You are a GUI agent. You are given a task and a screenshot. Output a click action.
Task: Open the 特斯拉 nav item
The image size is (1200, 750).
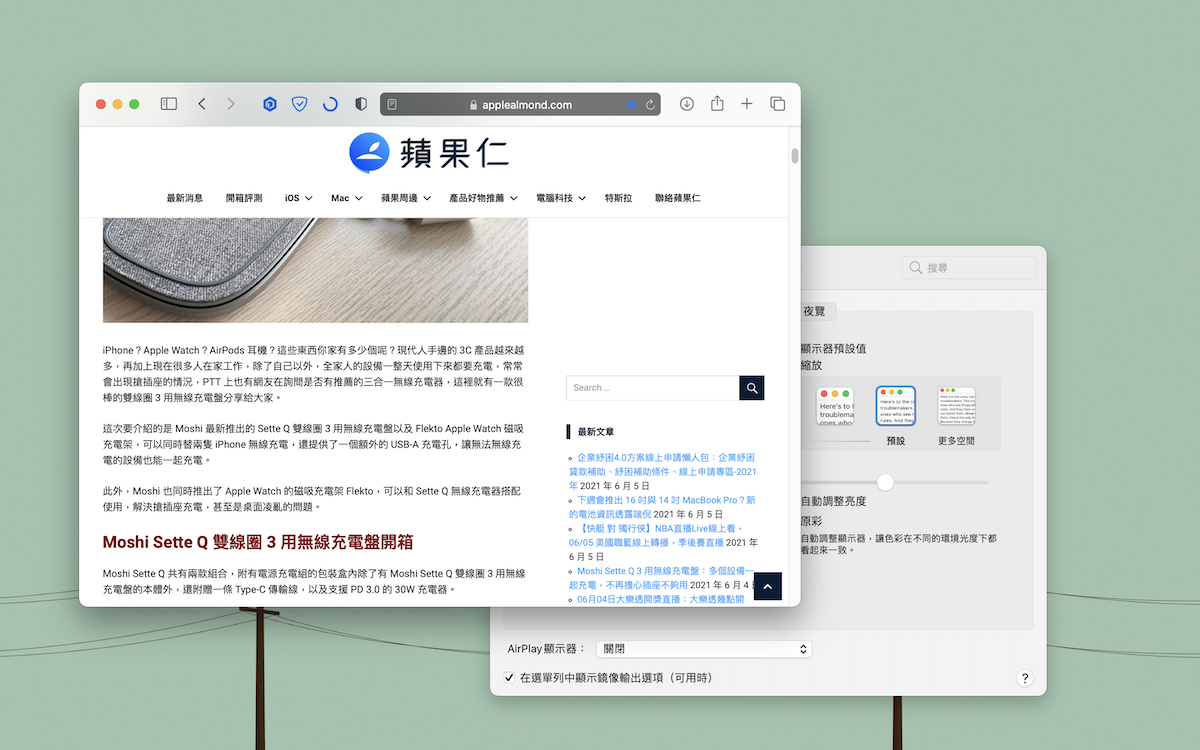(618, 198)
